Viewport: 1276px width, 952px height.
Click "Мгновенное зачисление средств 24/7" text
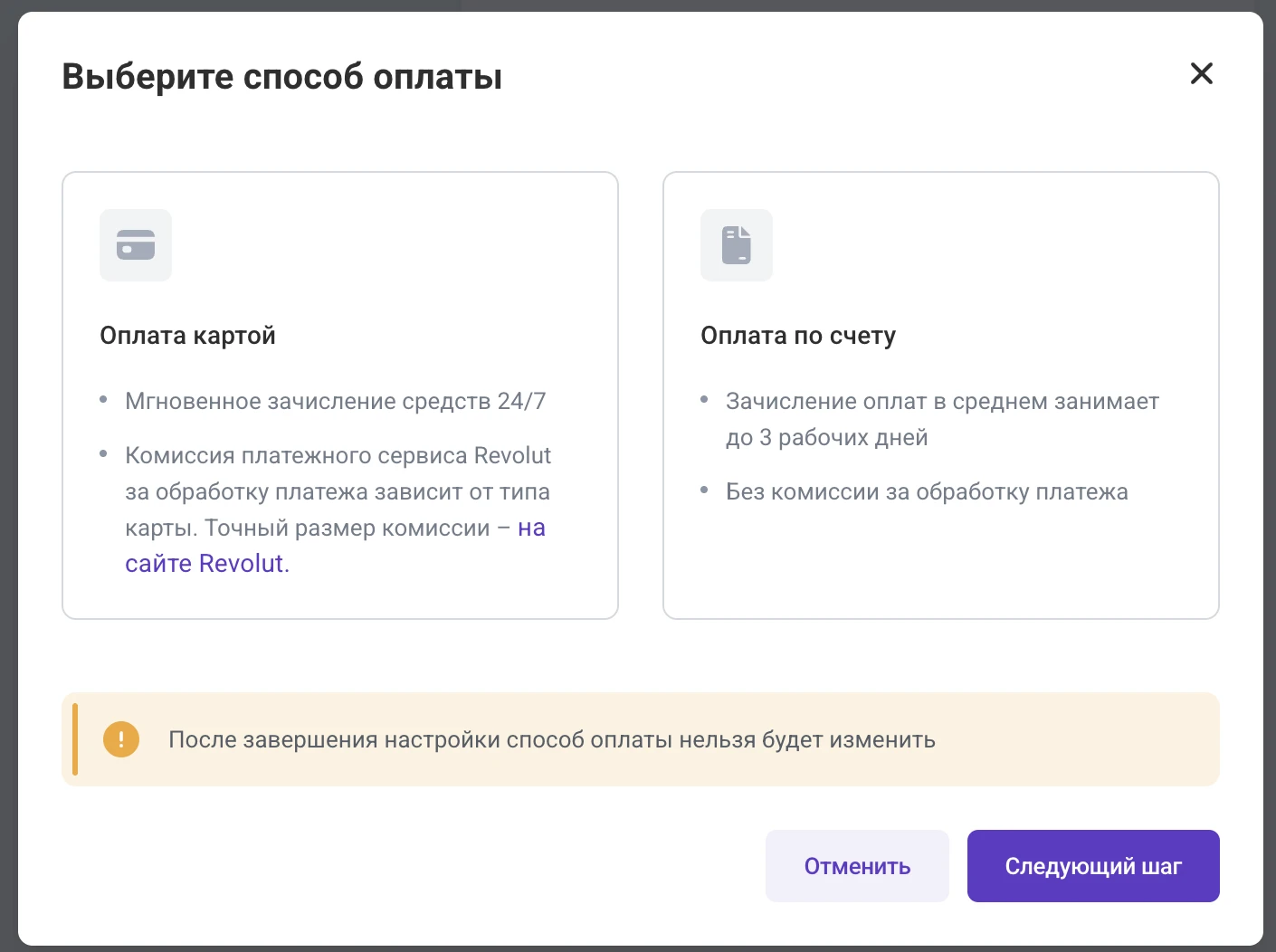pyautogui.click(x=336, y=401)
